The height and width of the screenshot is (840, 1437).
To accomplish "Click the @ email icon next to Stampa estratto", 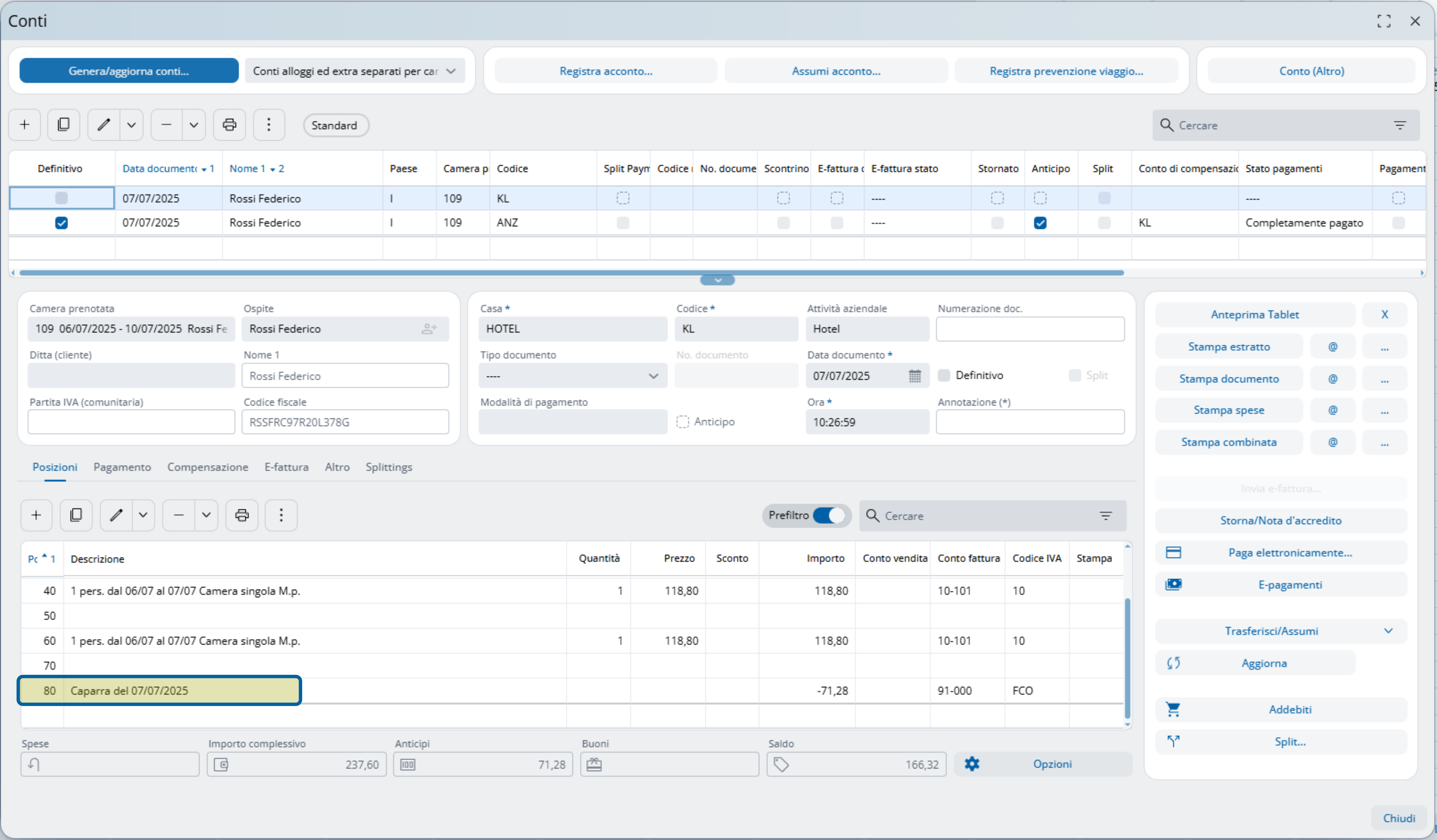I will [1333, 347].
